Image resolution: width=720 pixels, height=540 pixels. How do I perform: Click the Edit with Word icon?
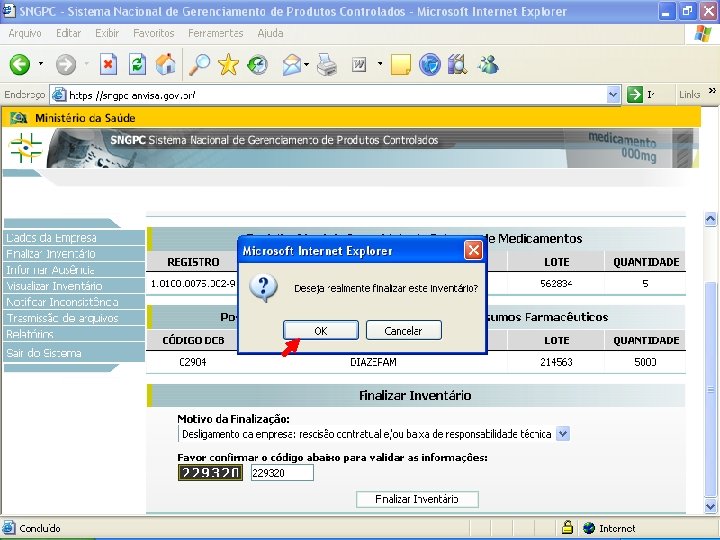pos(359,65)
